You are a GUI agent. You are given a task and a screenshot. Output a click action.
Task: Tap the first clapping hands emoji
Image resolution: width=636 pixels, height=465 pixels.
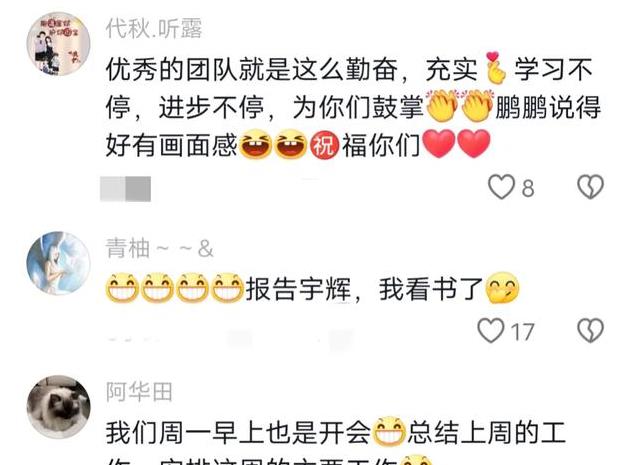[442, 106]
